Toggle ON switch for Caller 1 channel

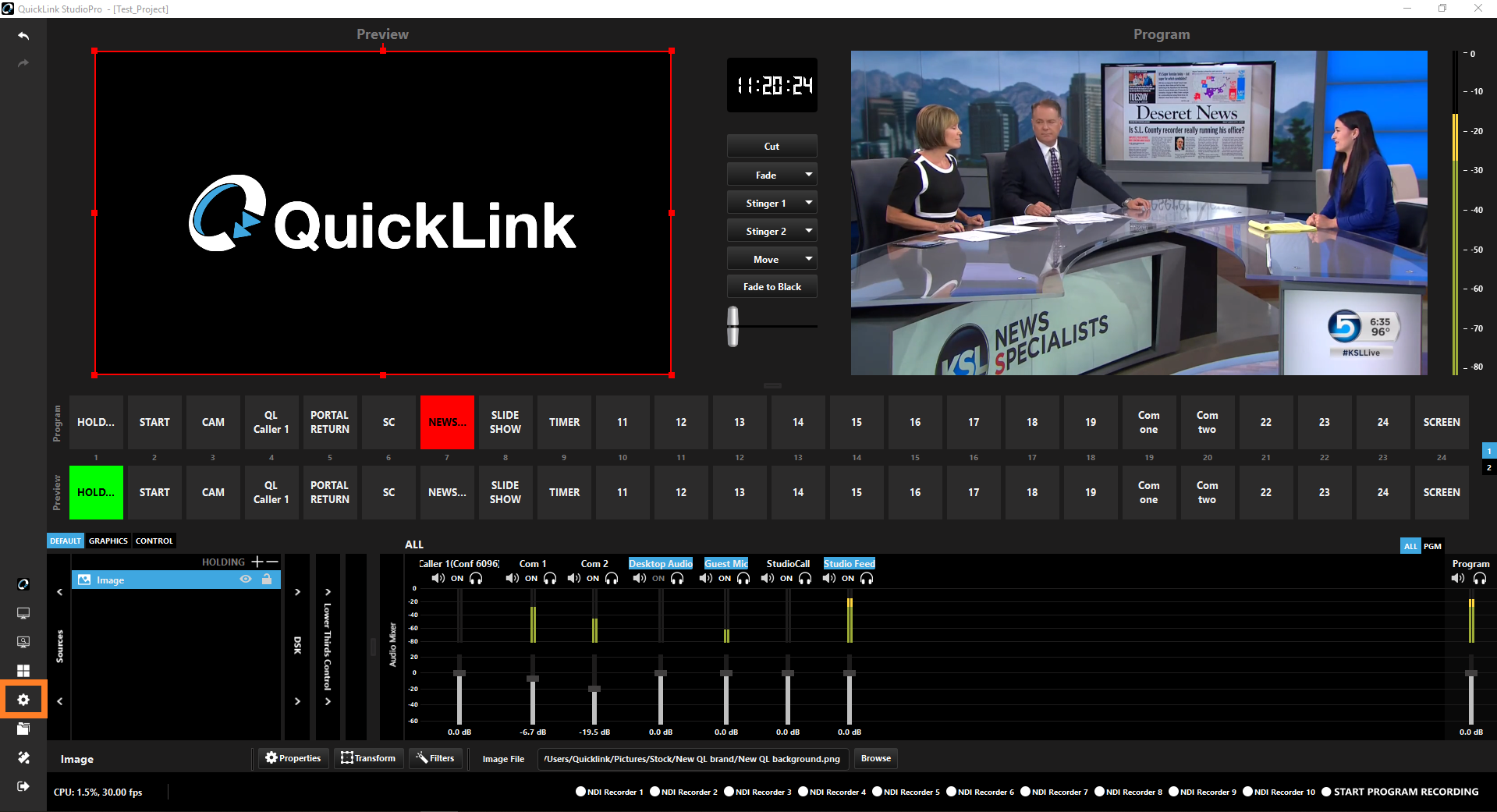click(x=457, y=579)
